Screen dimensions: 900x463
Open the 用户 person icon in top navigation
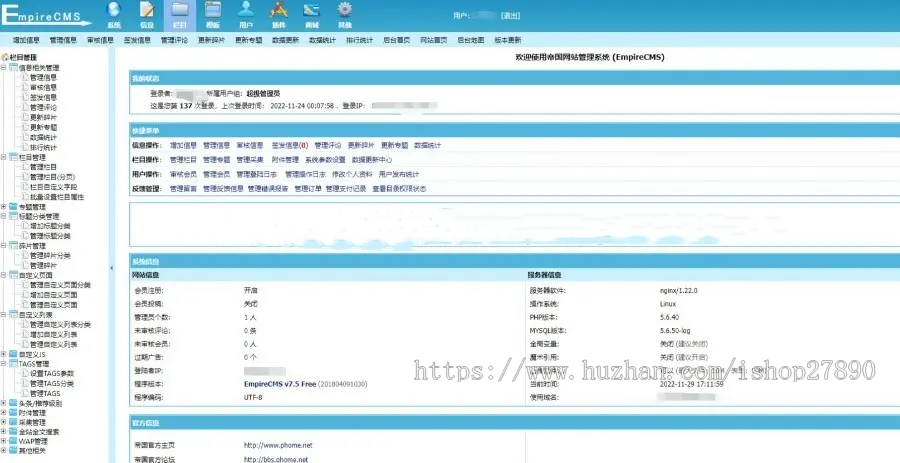click(246, 9)
